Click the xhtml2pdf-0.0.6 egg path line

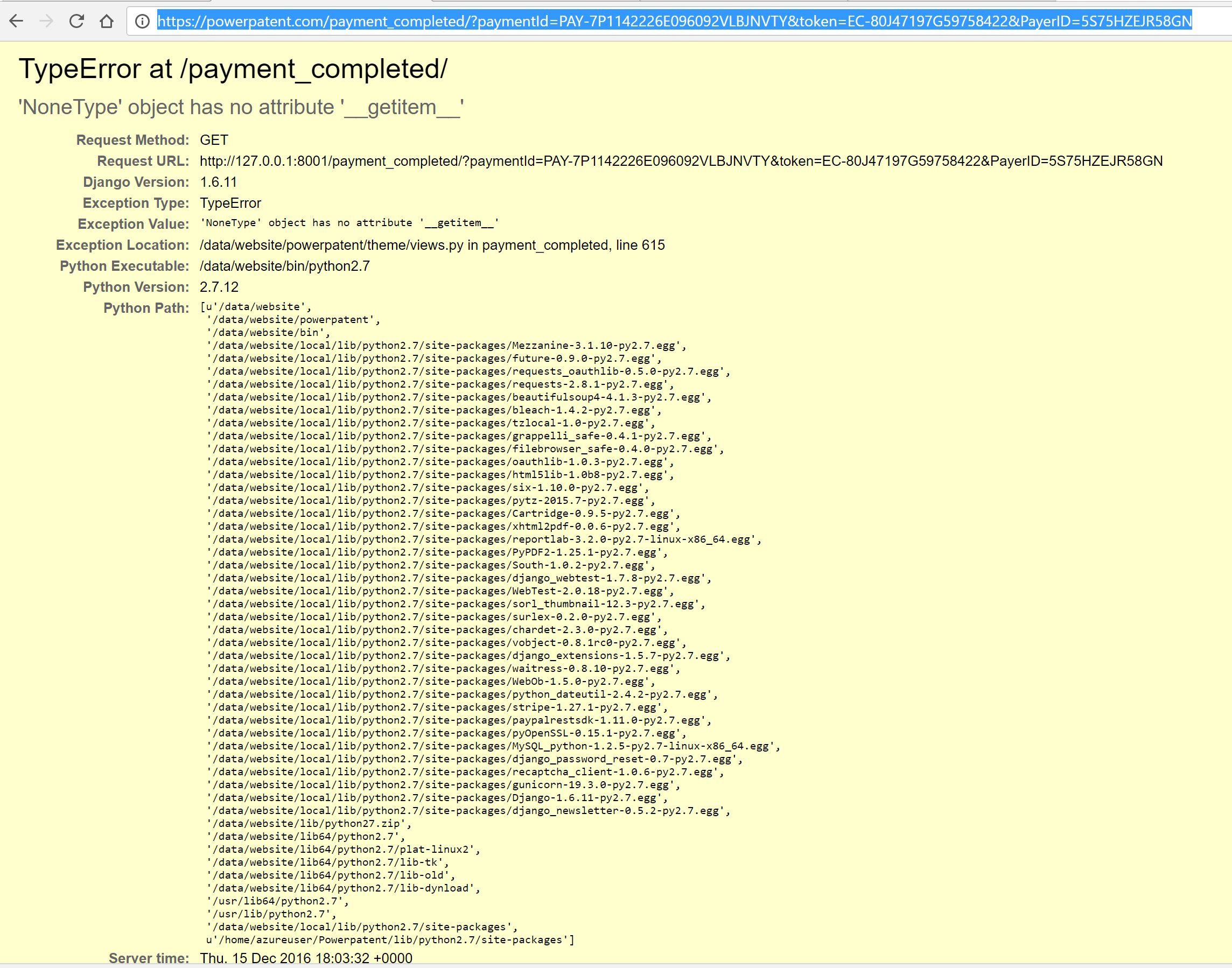click(443, 527)
